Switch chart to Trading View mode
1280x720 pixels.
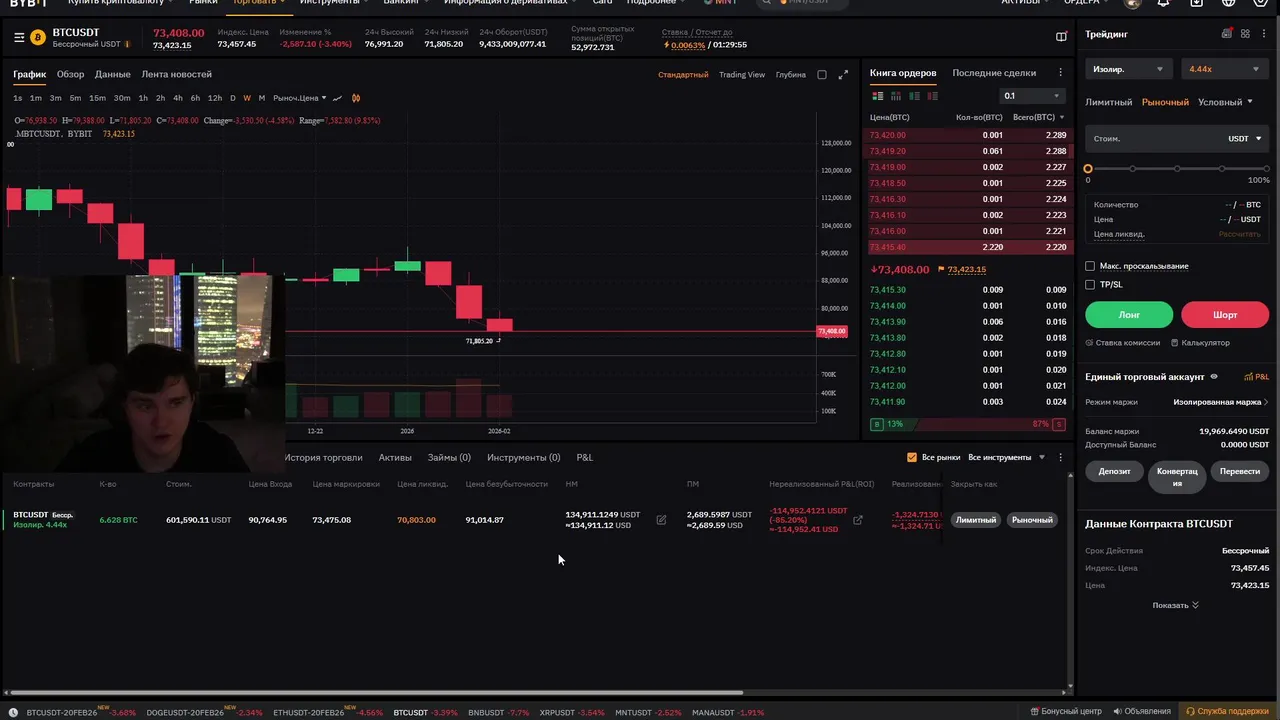coord(742,75)
